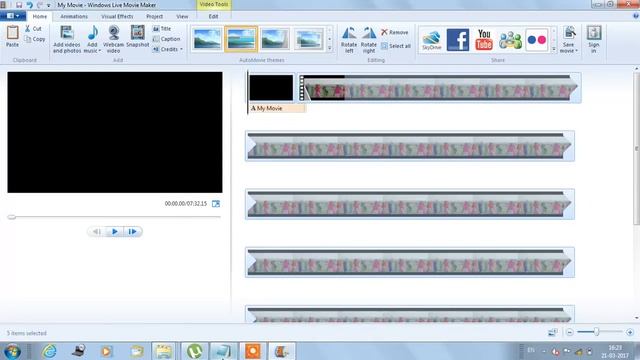
Task: Add a Title to the movie
Action: 162,29
